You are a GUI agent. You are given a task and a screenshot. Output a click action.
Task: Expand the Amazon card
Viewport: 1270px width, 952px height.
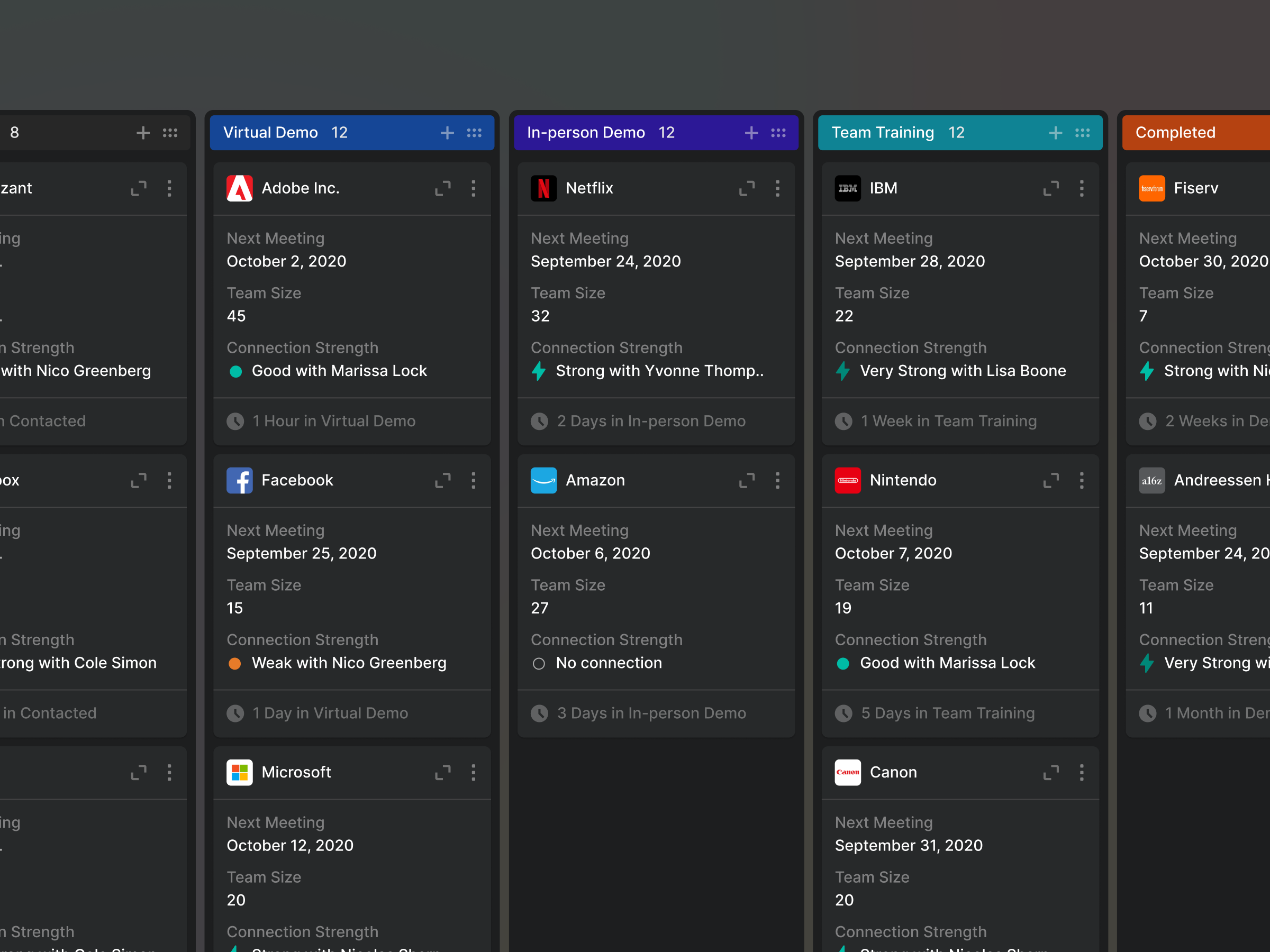(747, 480)
